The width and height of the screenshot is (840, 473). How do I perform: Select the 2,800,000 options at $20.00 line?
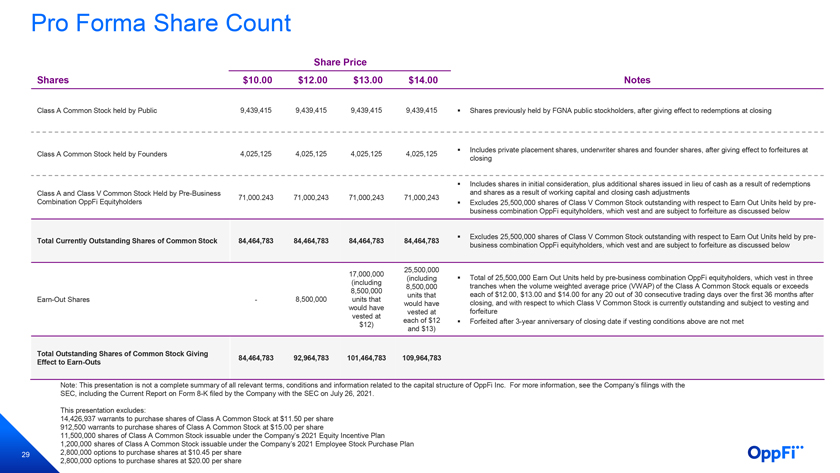(x=151, y=461)
